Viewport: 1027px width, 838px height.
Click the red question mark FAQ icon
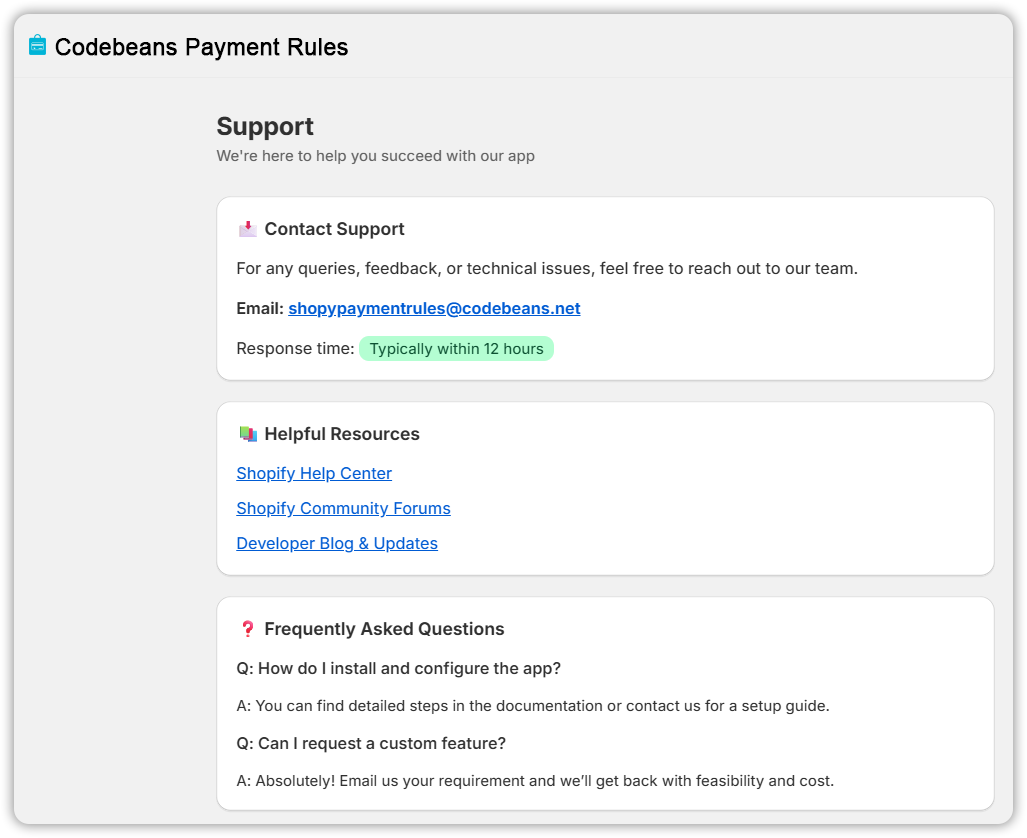[248, 629]
